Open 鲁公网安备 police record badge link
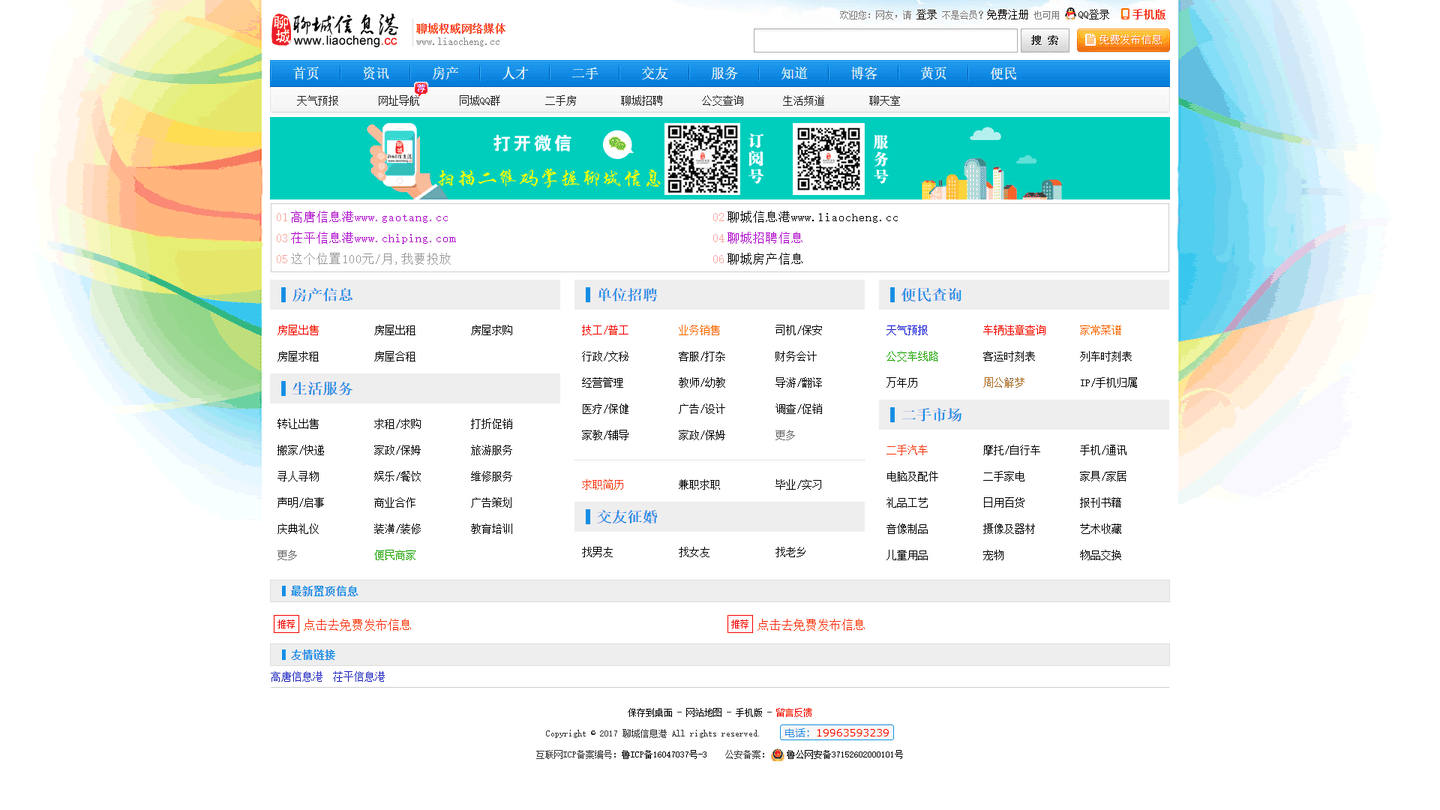Image resolution: width=1440 pixels, height=810 pixels. (837, 755)
